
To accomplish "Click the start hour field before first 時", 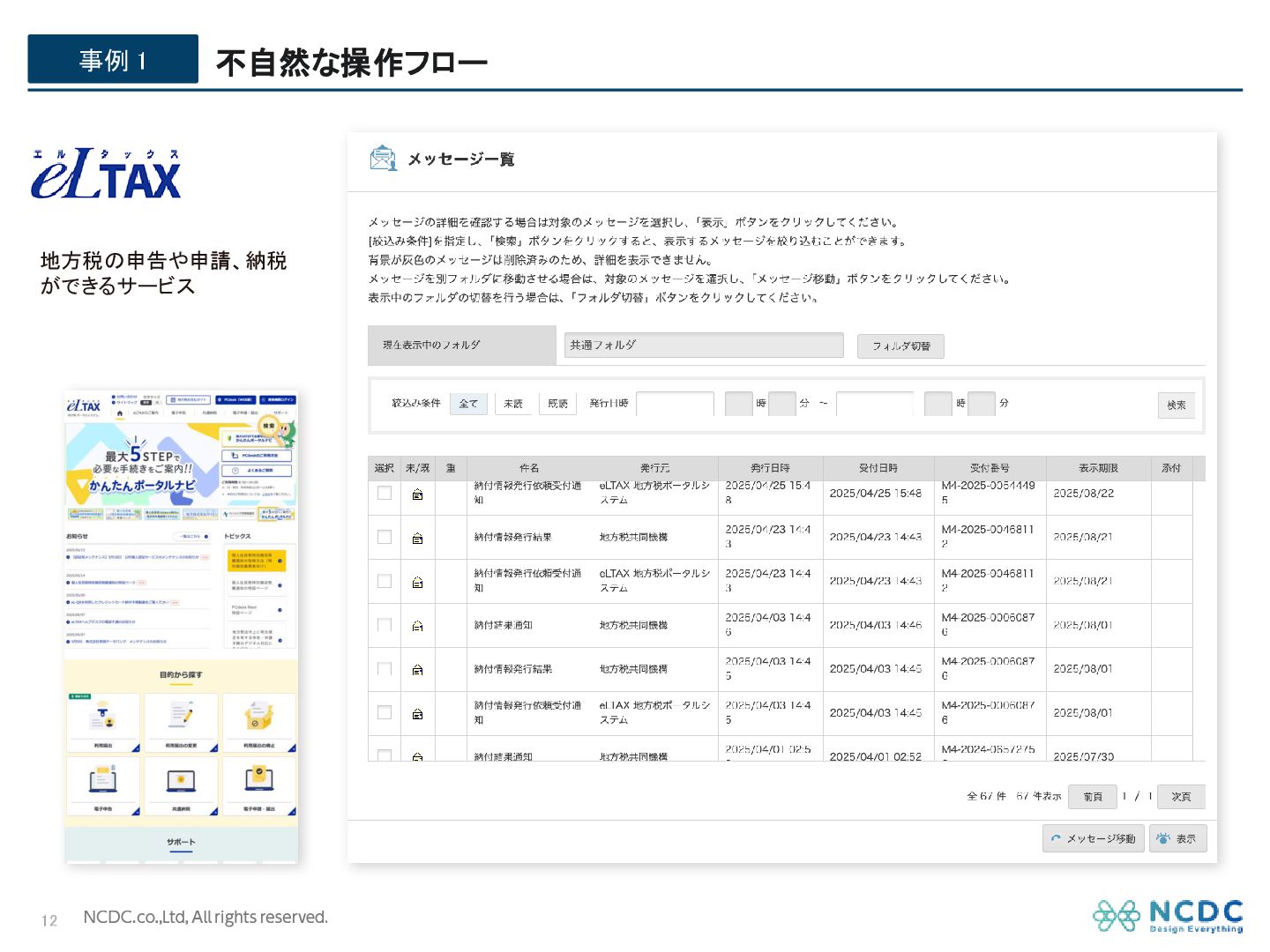I will [739, 404].
